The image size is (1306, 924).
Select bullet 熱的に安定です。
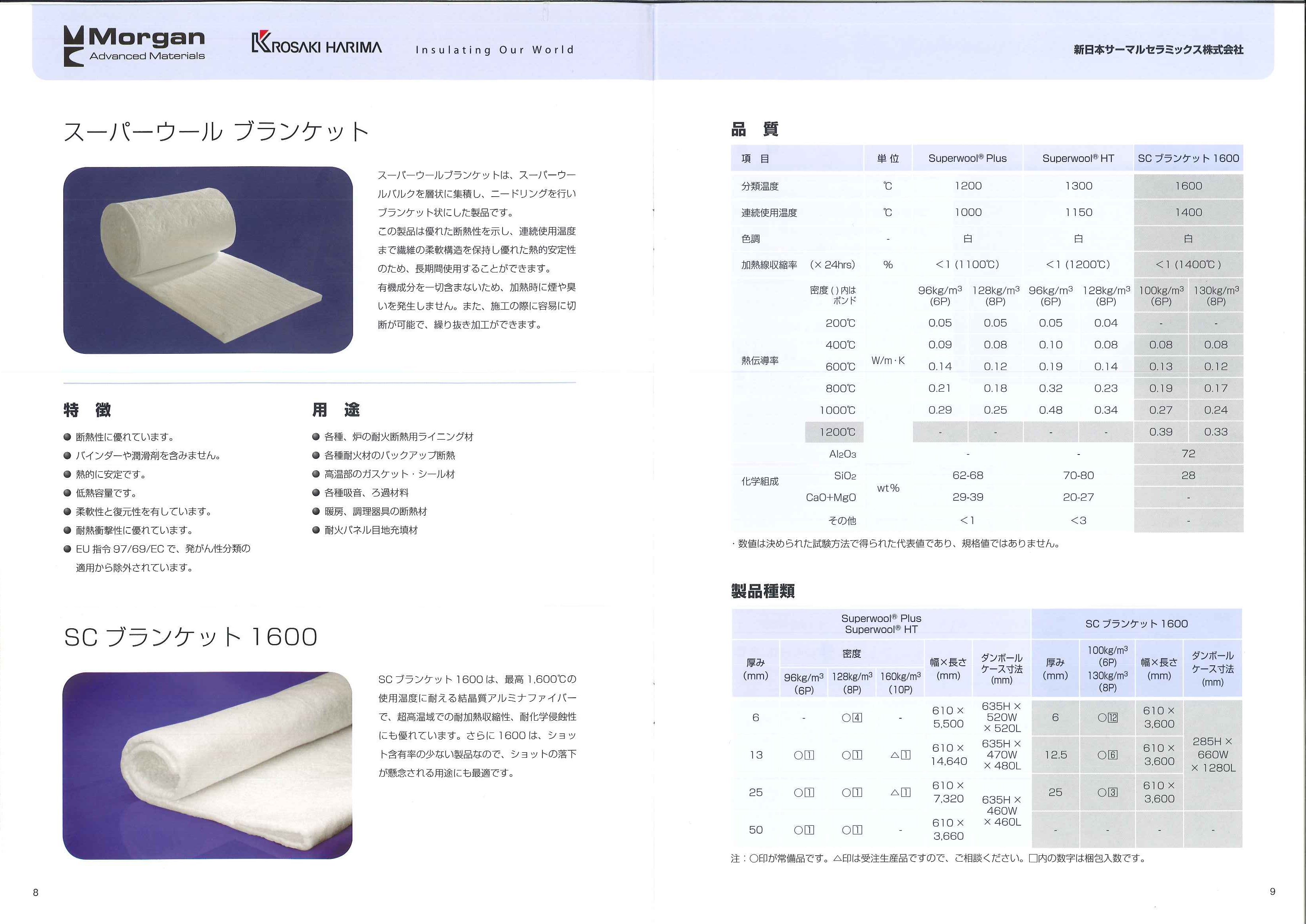coord(105,475)
